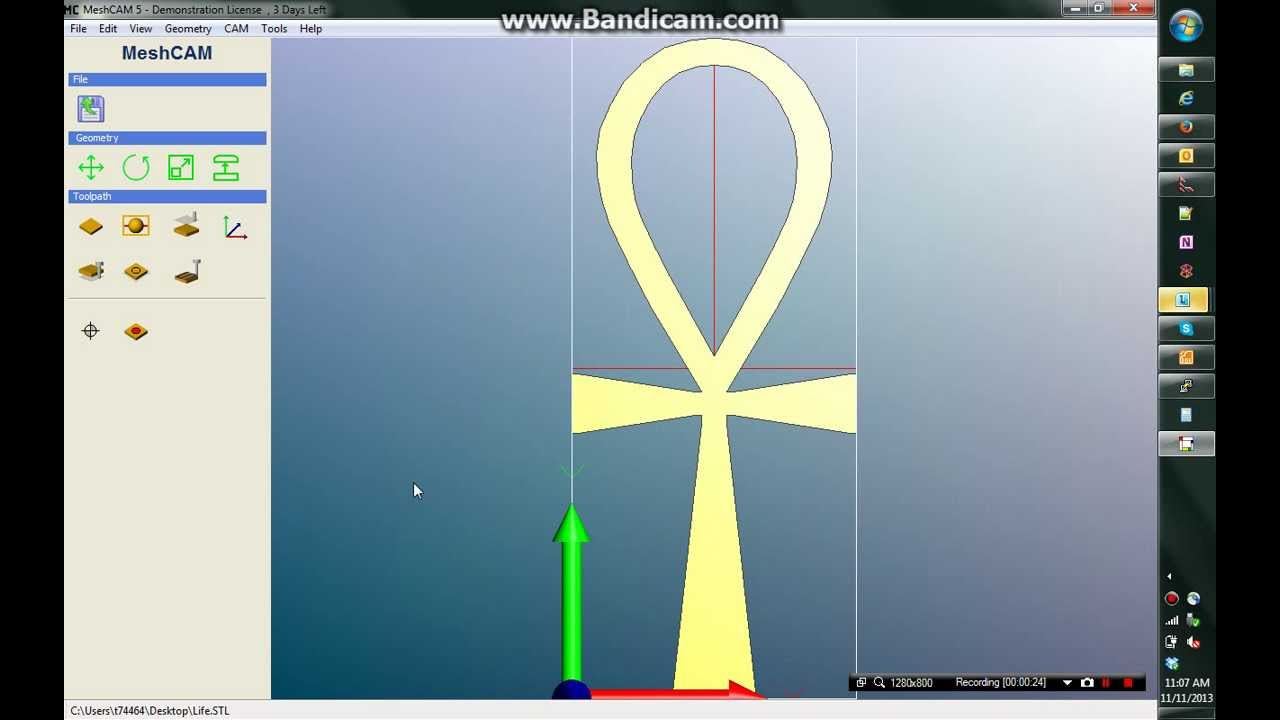Open the Help menu
The image size is (1280, 720).
311,29
